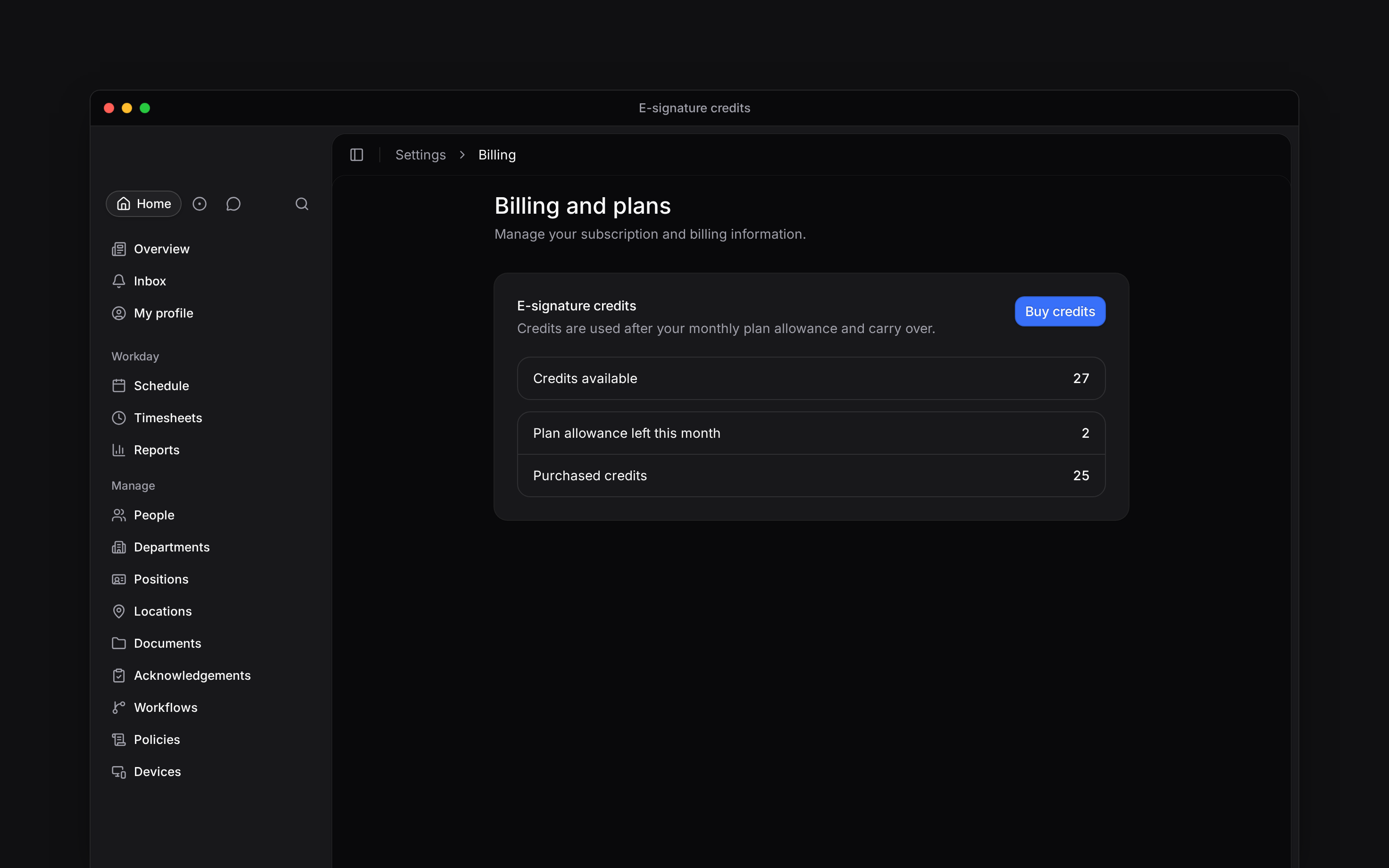Click the Purchased credits row
Screen dimensions: 1389x868
point(811,476)
